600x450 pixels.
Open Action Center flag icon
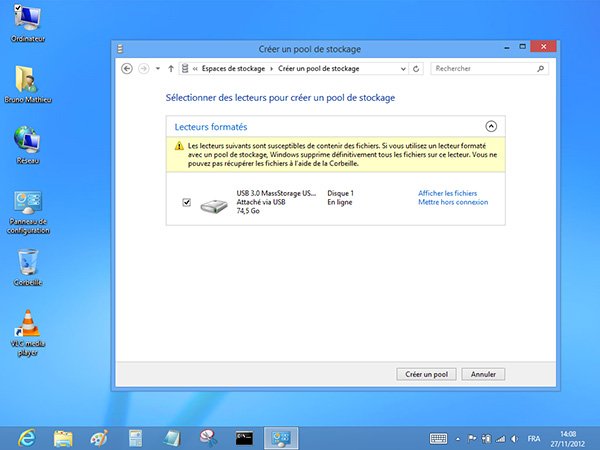[473, 439]
